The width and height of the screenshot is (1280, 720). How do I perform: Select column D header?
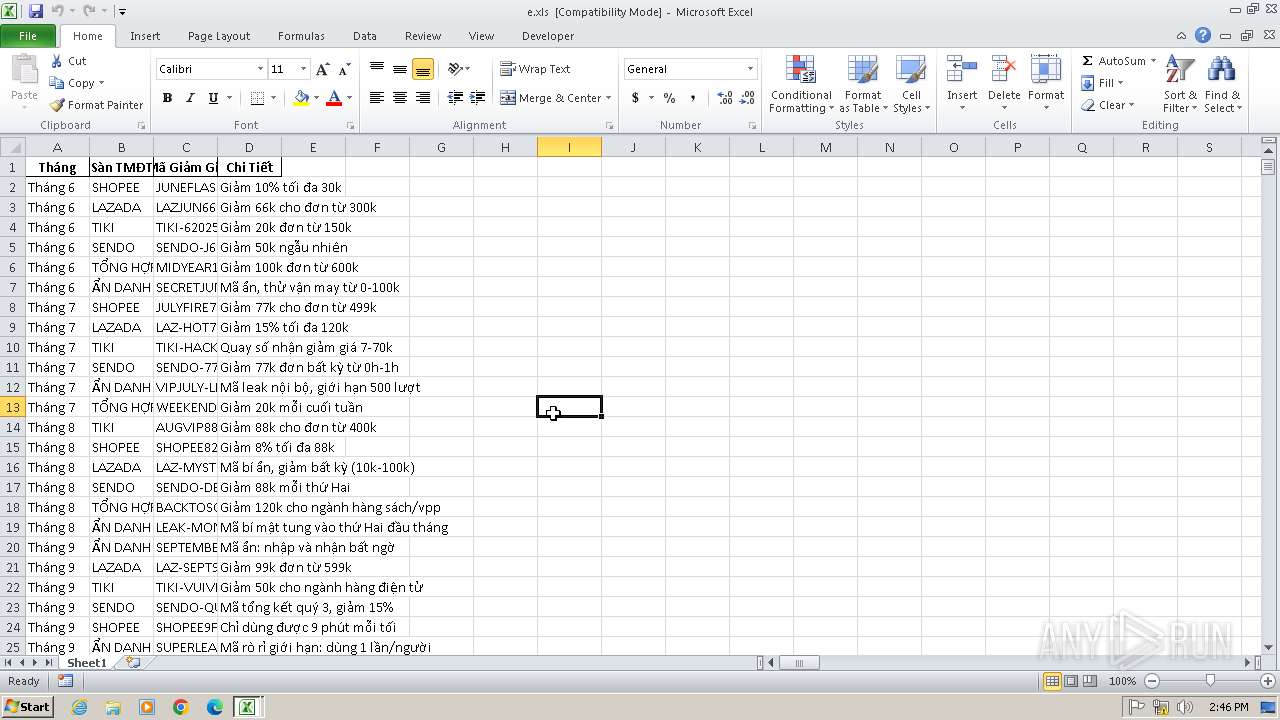[249, 147]
